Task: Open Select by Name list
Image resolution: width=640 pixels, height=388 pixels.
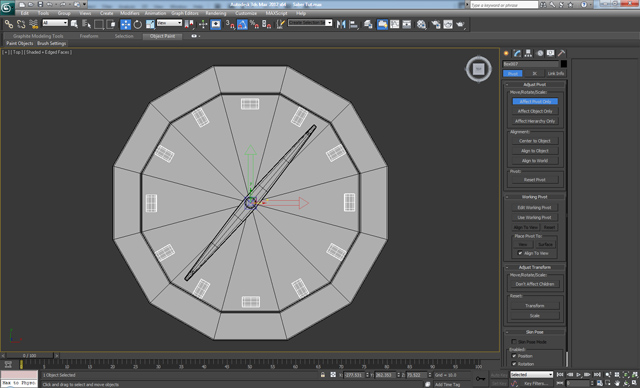Action: coord(86,24)
